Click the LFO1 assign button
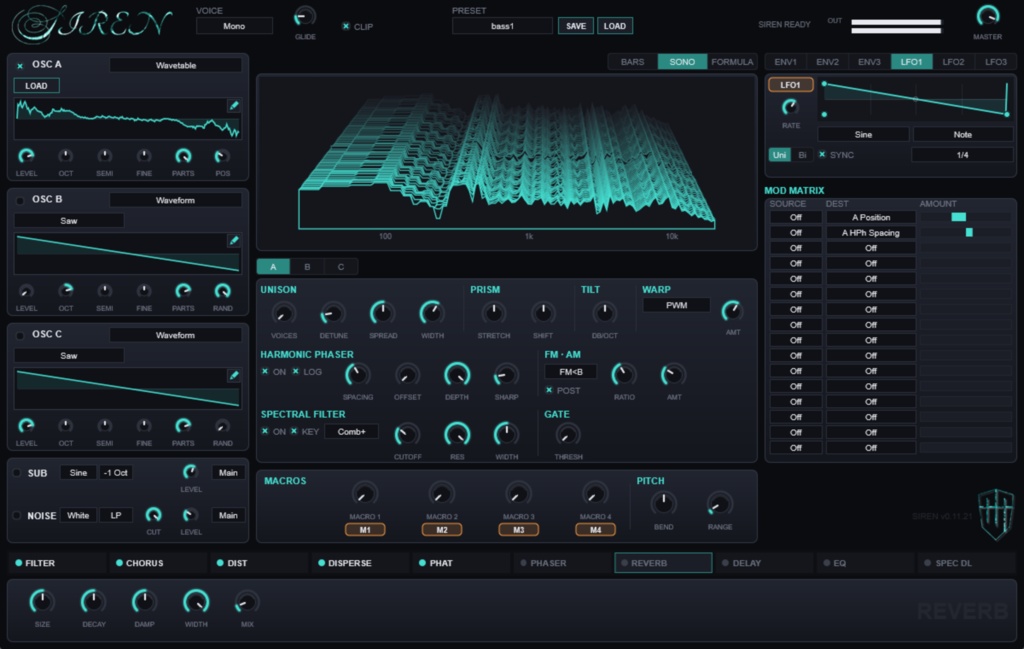The image size is (1024, 649). 790,85
